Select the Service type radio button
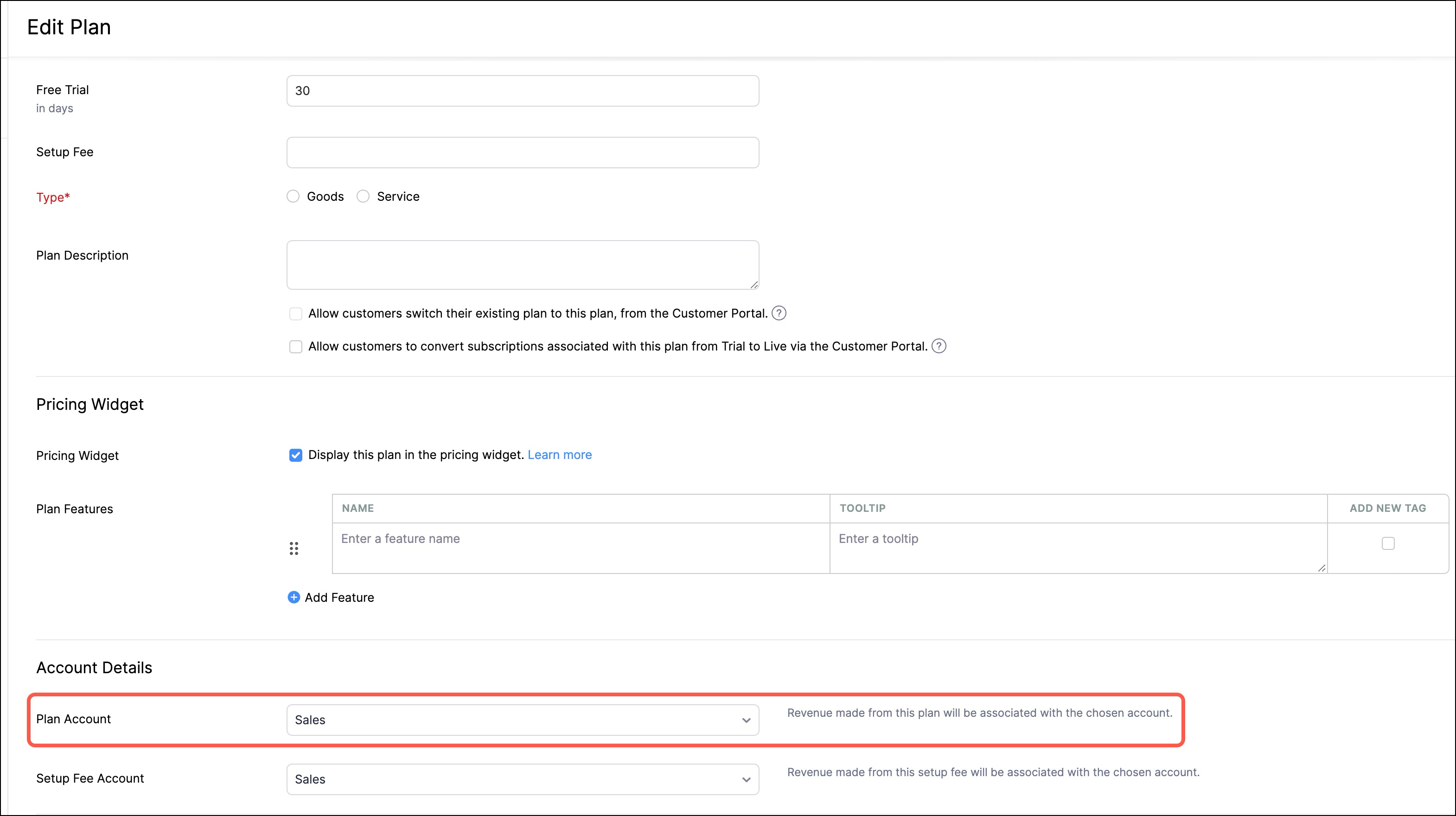1456x816 pixels. (363, 196)
